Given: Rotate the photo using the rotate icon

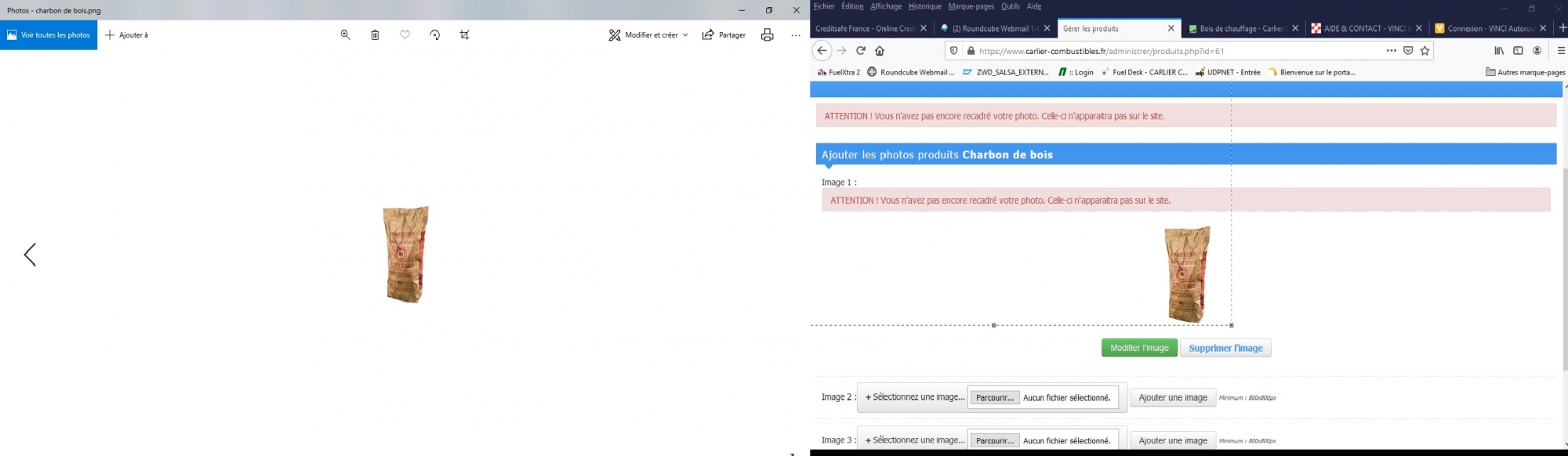Looking at the screenshot, I should pyautogui.click(x=435, y=34).
